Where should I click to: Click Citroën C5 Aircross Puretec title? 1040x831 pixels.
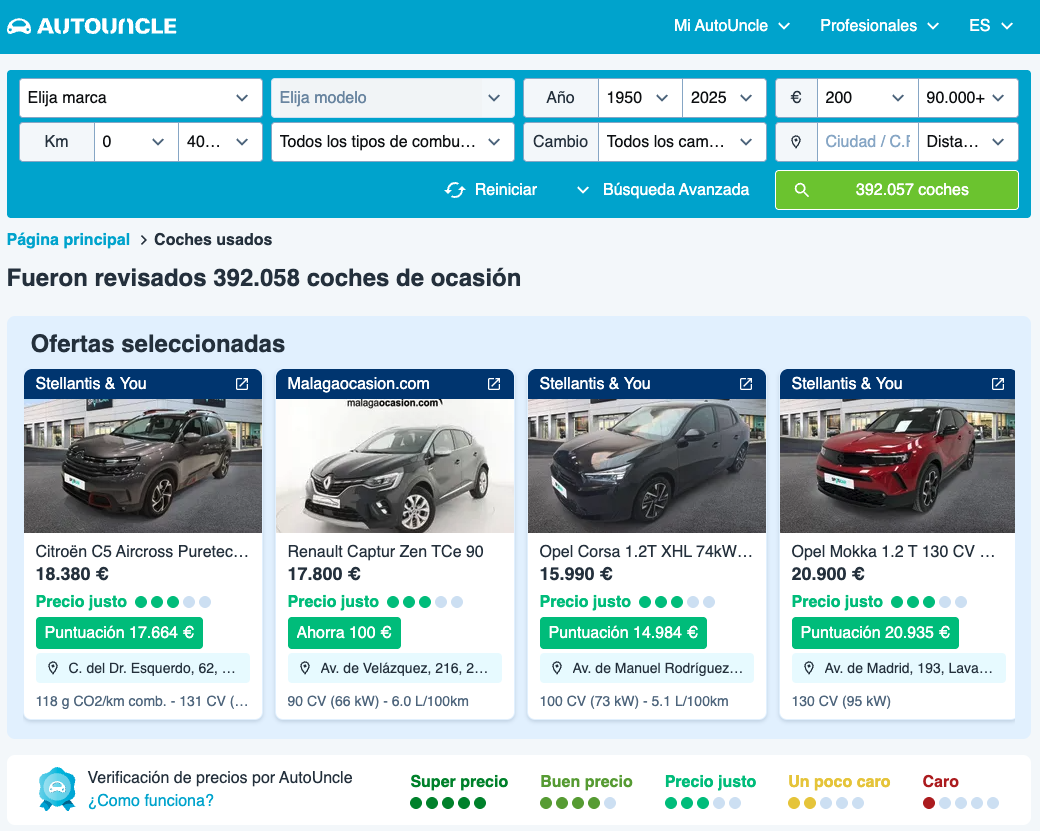142,552
